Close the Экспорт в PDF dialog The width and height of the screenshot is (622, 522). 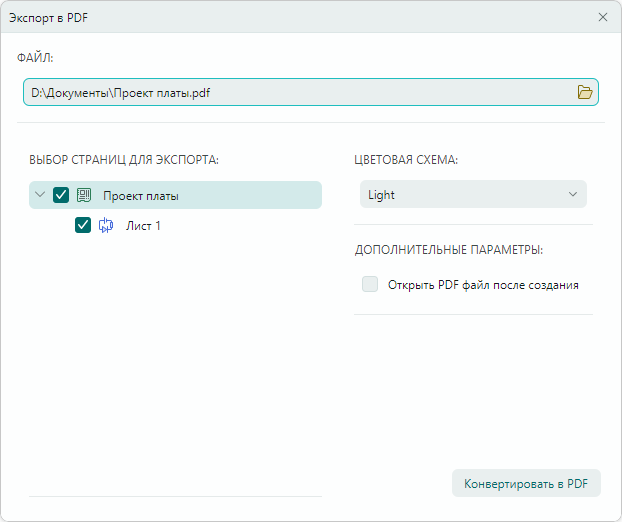[x=602, y=17]
